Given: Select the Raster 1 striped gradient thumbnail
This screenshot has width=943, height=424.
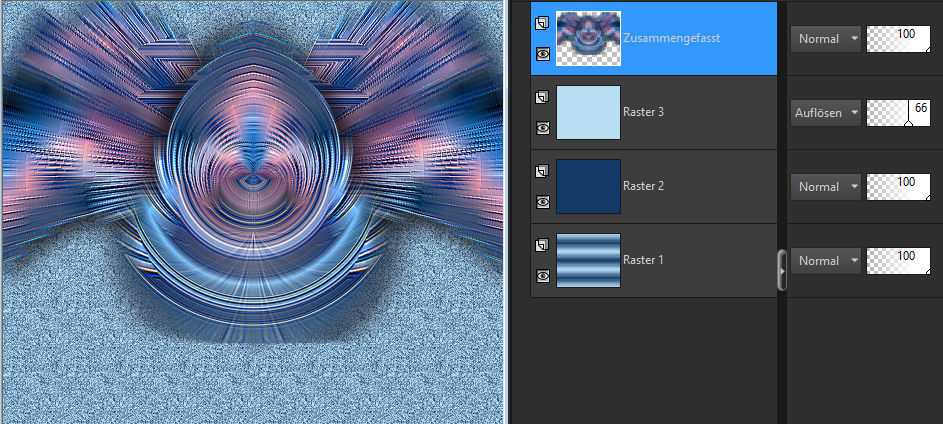Looking at the screenshot, I should (x=588, y=260).
